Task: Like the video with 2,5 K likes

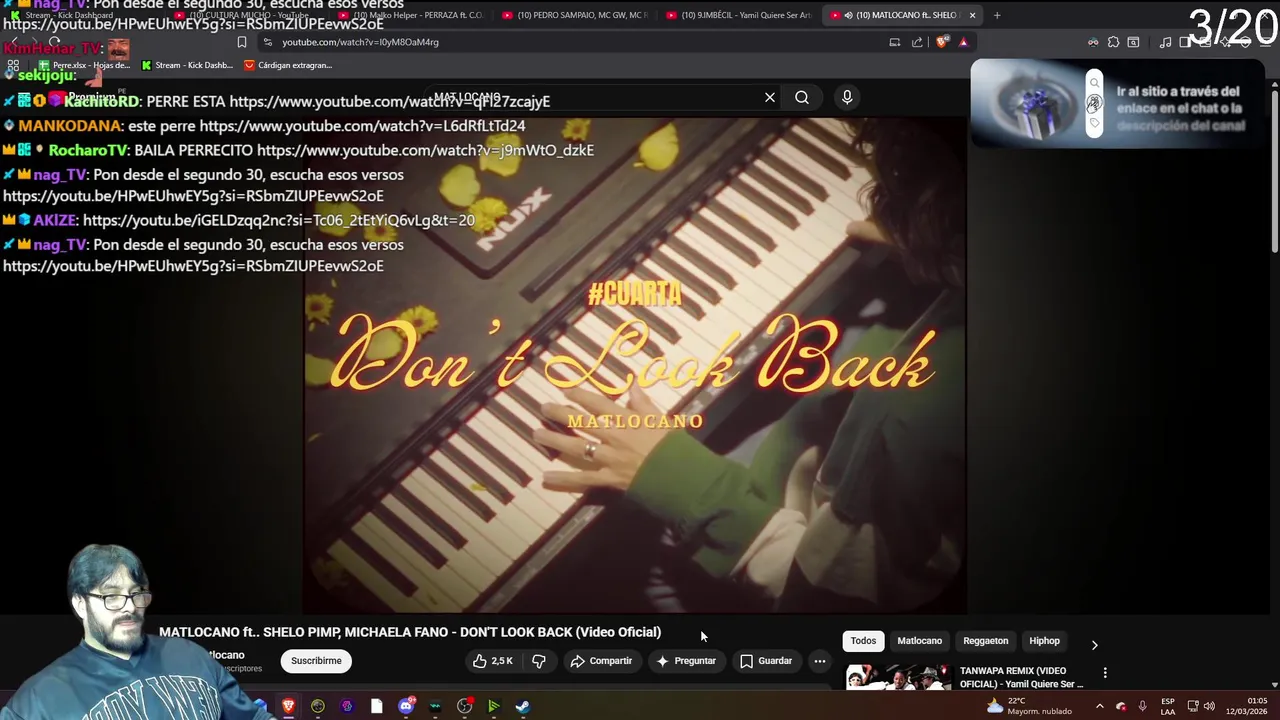Action: coord(493,661)
